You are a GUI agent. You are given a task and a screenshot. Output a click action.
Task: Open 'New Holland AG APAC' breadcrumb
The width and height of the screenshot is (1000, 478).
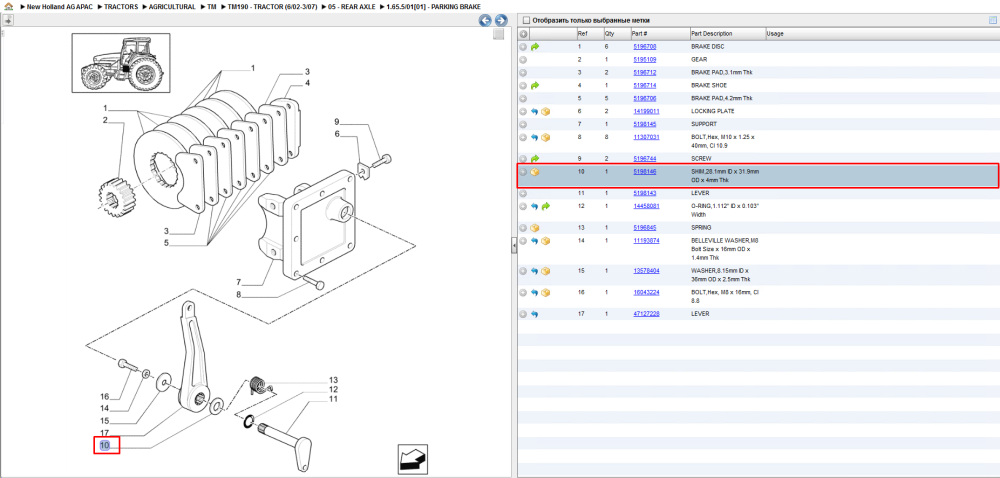[x=61, y=6]
